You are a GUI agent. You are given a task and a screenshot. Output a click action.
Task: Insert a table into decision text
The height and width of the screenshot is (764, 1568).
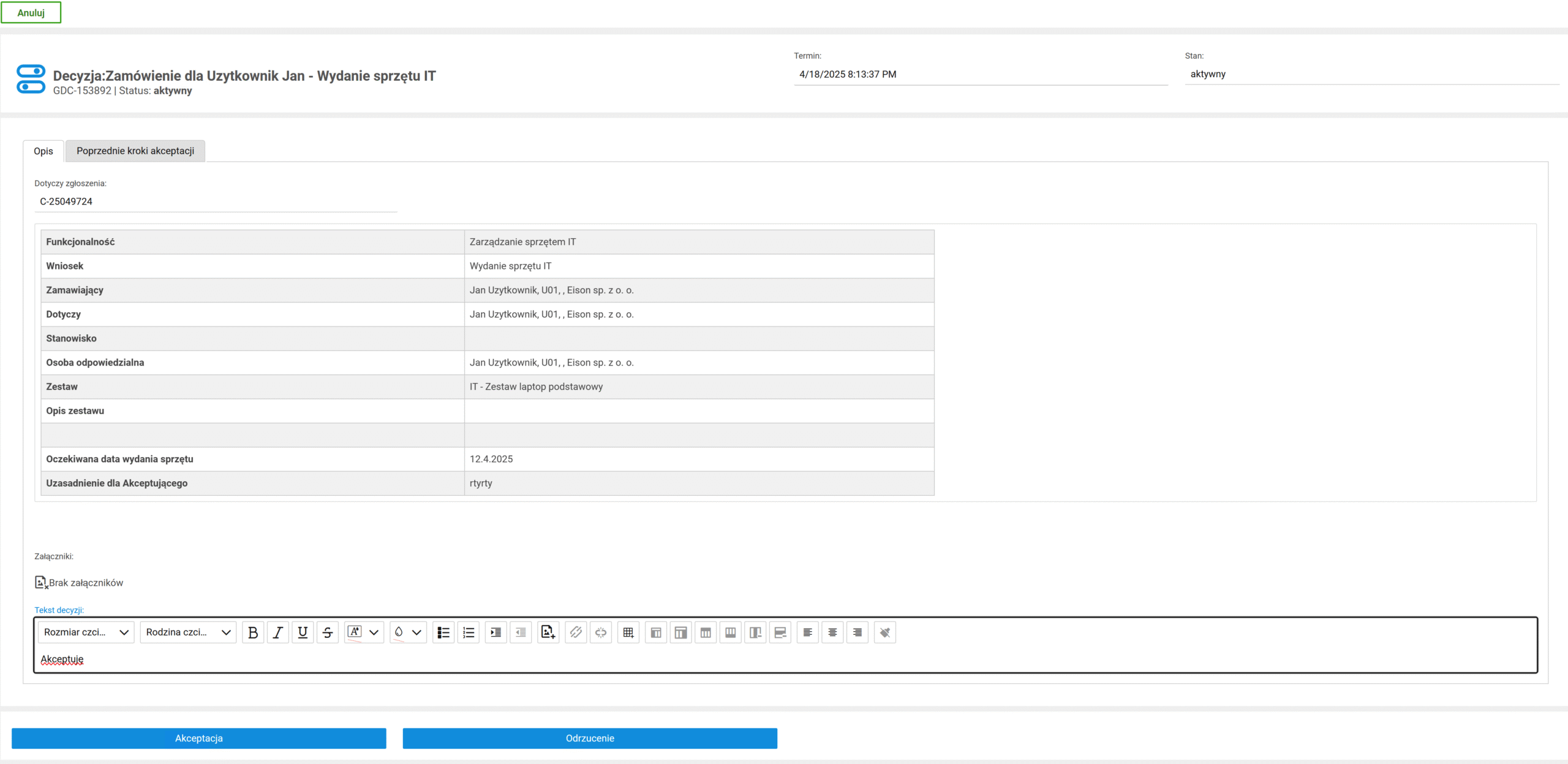(628, 632)
